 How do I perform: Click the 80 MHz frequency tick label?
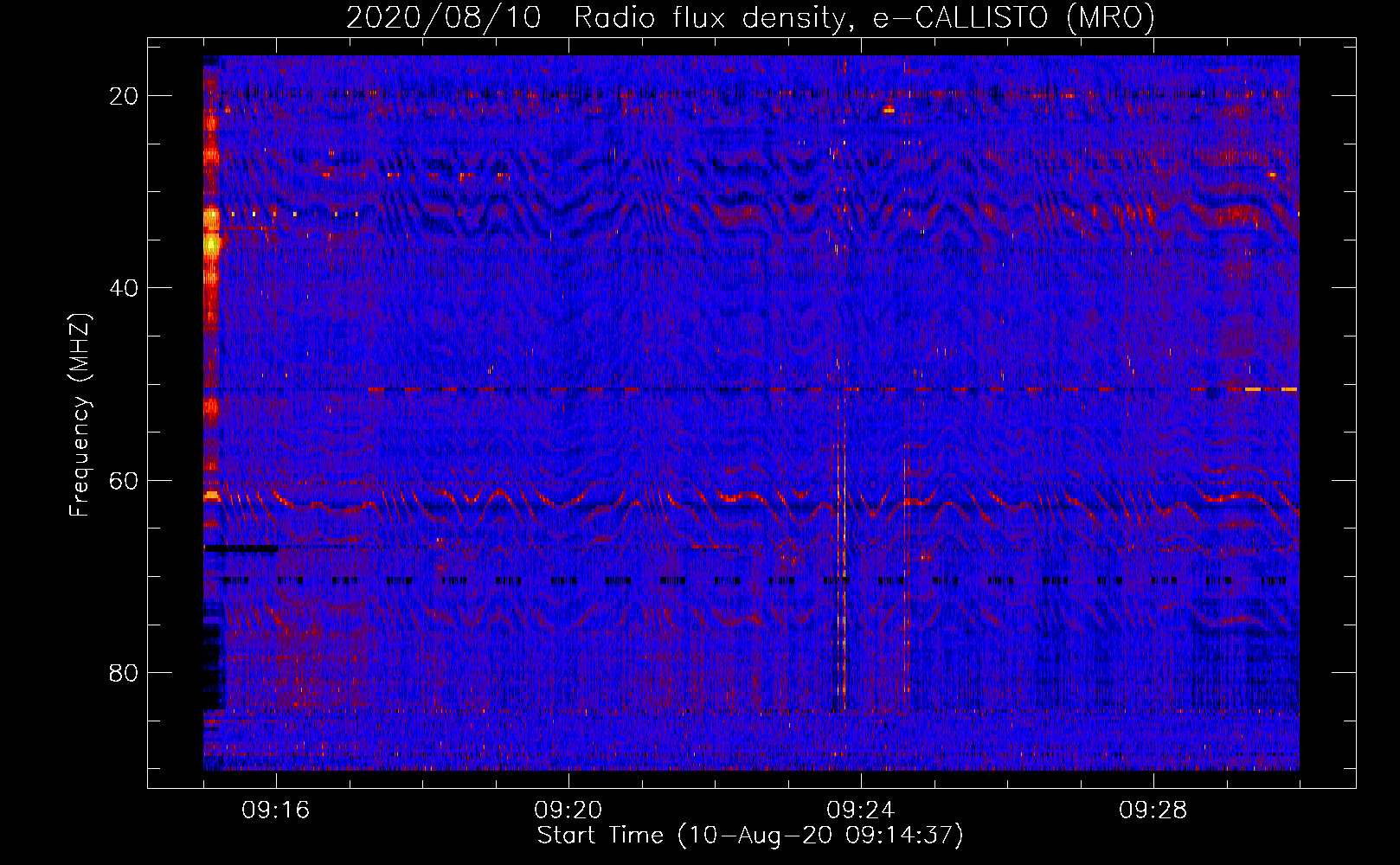tap(124, 672)
